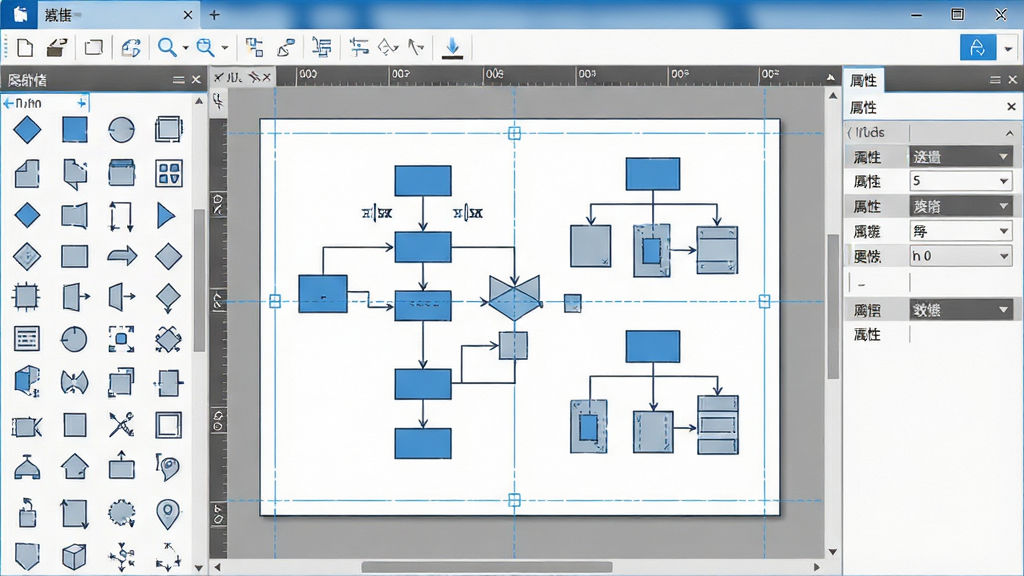Close the 属性 sub-panel with its X
Viewport: 1024px width, 576px height.
click(x=1011, y=106)
